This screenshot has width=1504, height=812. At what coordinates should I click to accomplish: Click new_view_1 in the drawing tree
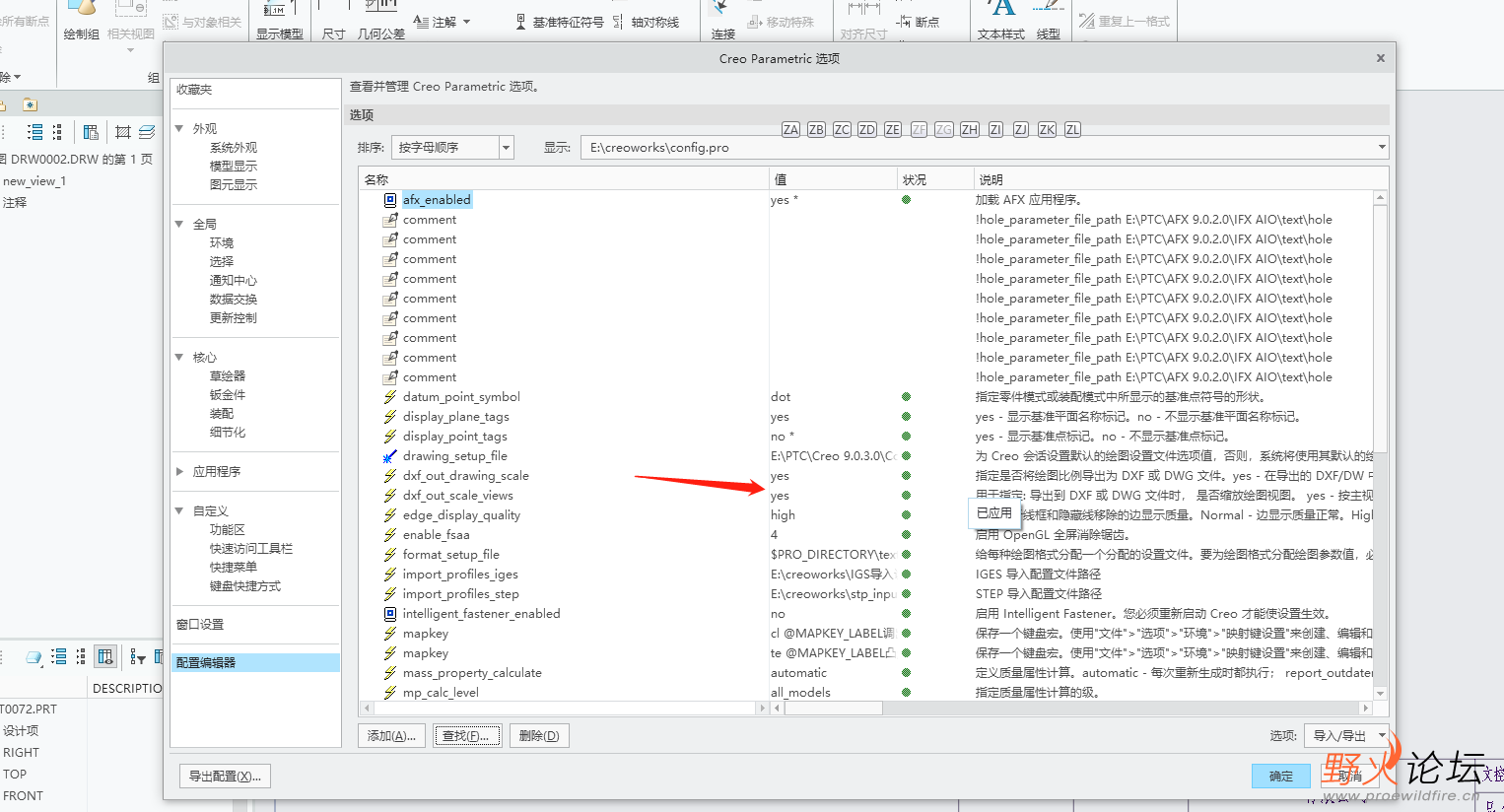click(34, 181)
